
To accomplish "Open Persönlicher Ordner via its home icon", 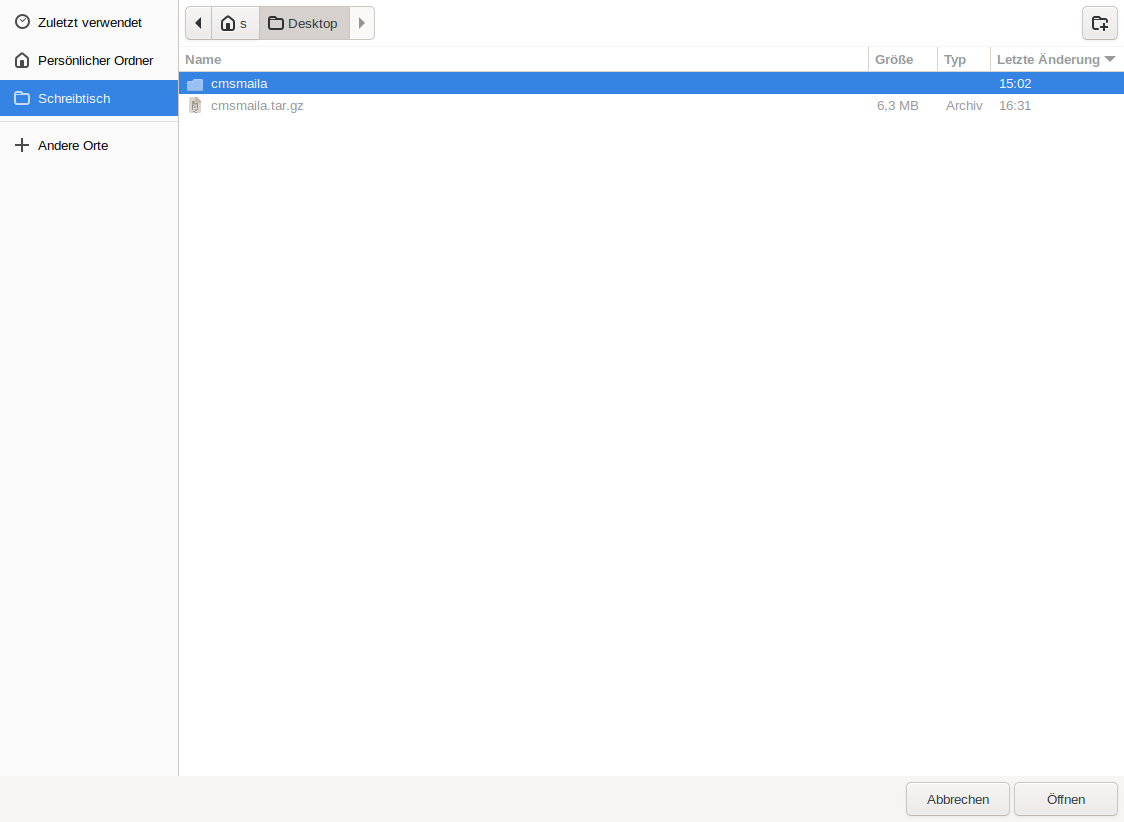I will click(22, 61).
